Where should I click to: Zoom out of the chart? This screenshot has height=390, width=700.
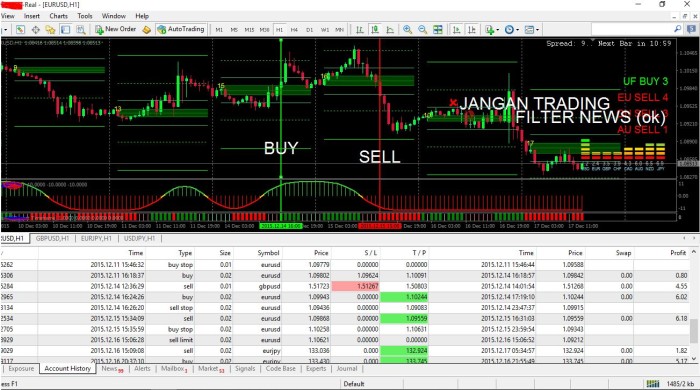422,29
